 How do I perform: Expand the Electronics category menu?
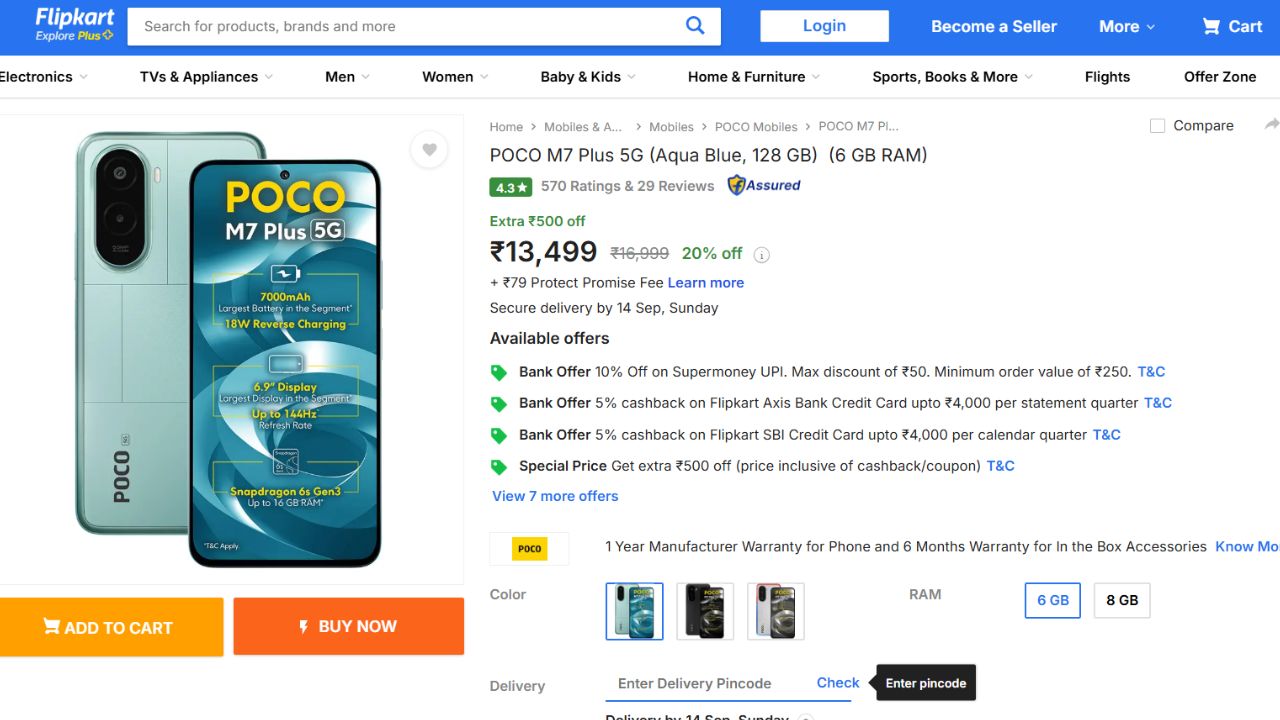[x=42, y=77]
